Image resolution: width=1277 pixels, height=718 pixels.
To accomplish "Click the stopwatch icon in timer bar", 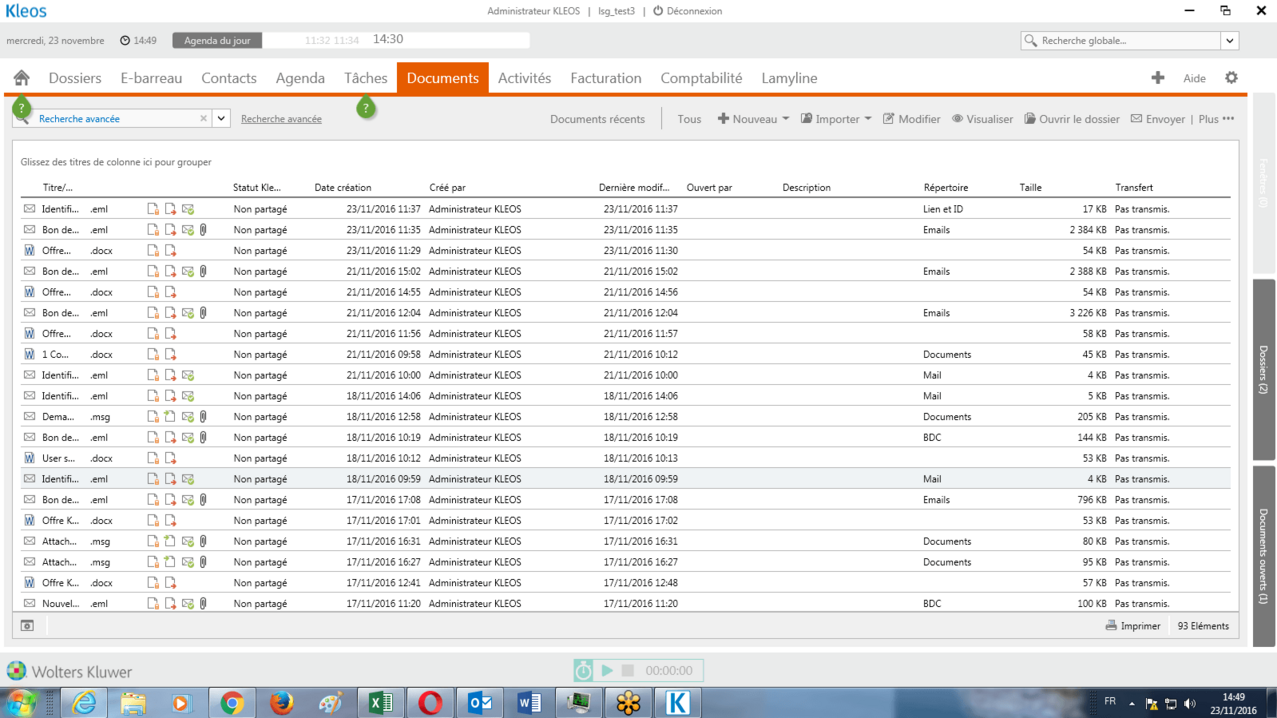I will pyautogui.click(x=584, y=670).
